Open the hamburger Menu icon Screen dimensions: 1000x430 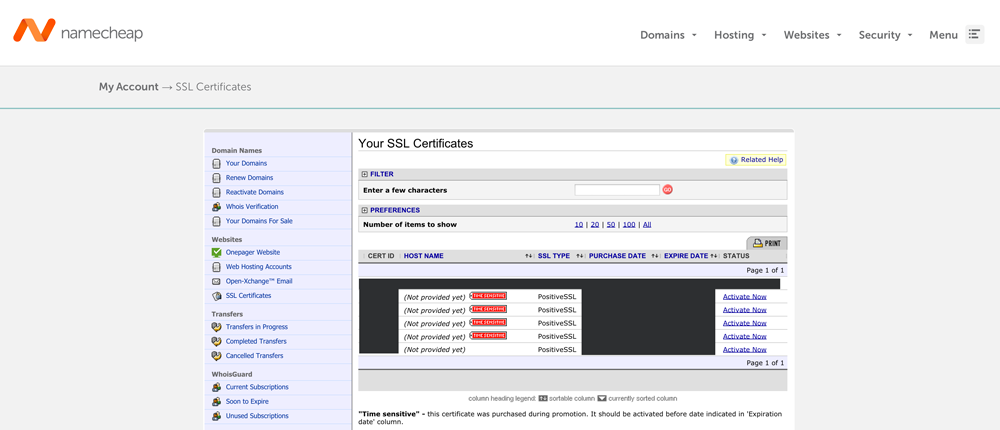[974, 34]
